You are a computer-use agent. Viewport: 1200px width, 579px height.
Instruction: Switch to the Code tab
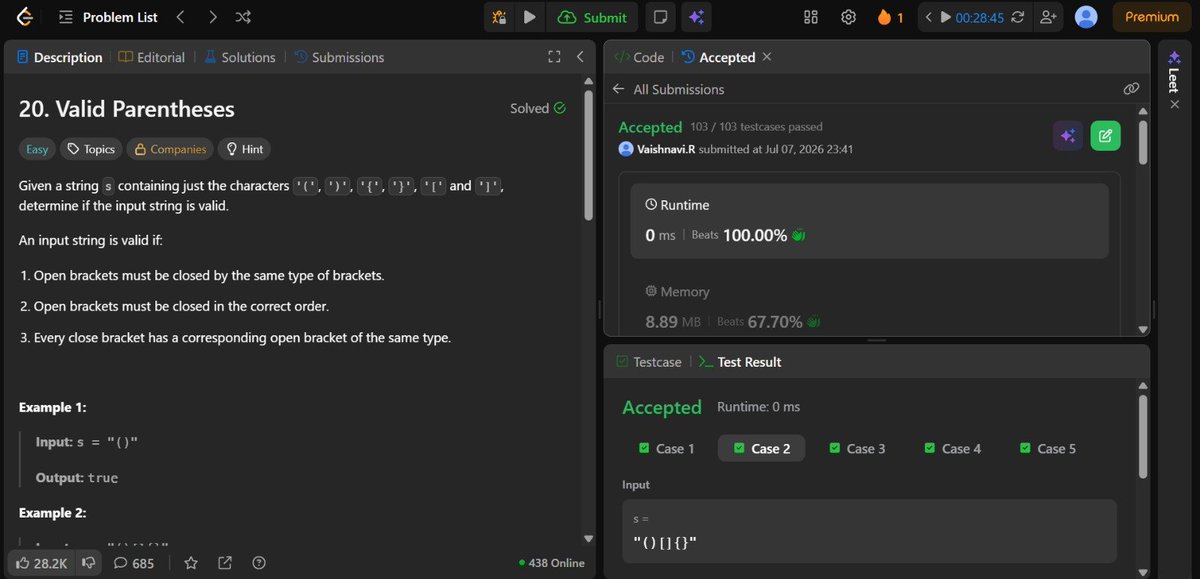[x=639, y=57]
